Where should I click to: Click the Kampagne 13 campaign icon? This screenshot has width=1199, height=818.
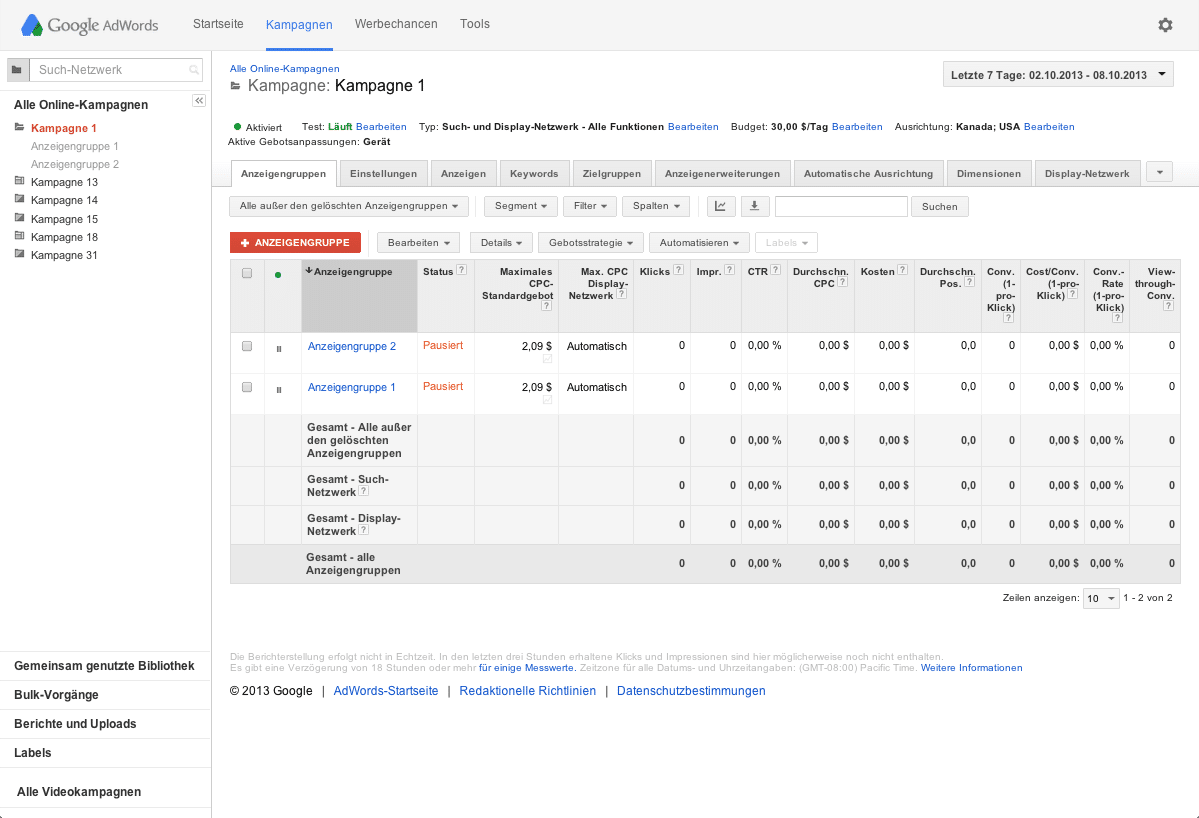tap(20, 181)
